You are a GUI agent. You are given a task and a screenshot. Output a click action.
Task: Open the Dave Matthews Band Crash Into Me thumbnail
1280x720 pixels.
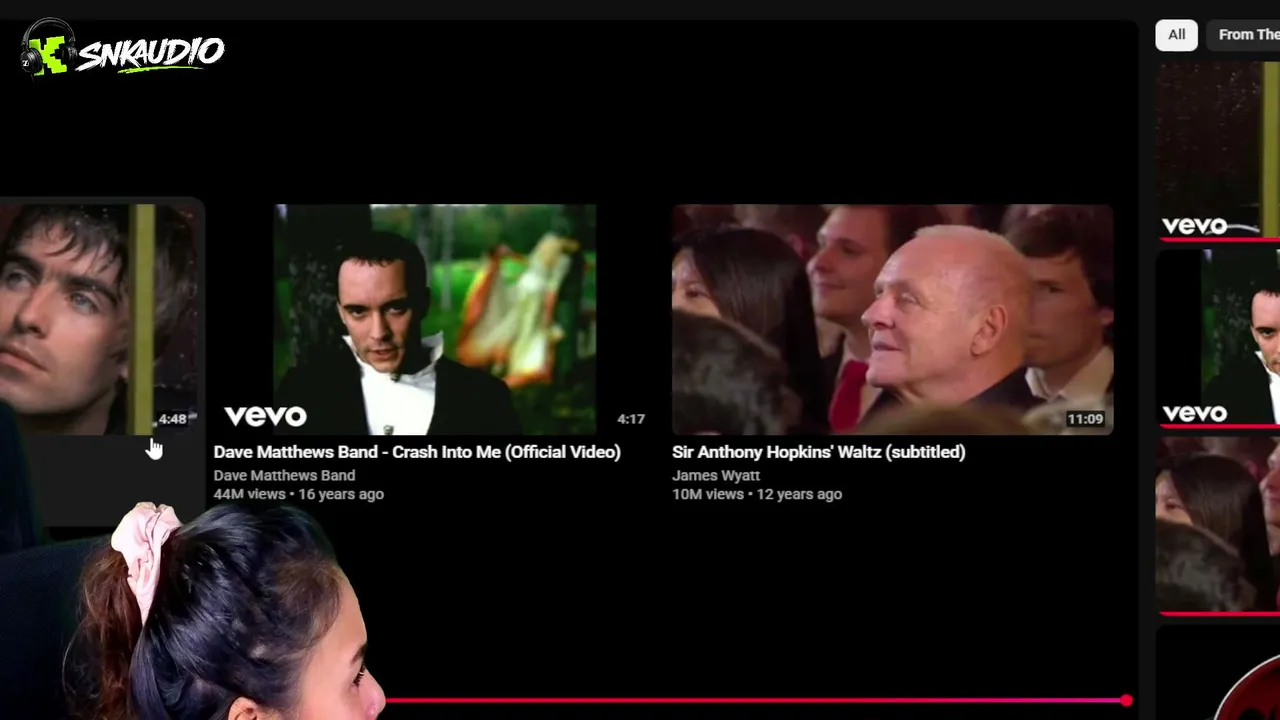point(435,319)
